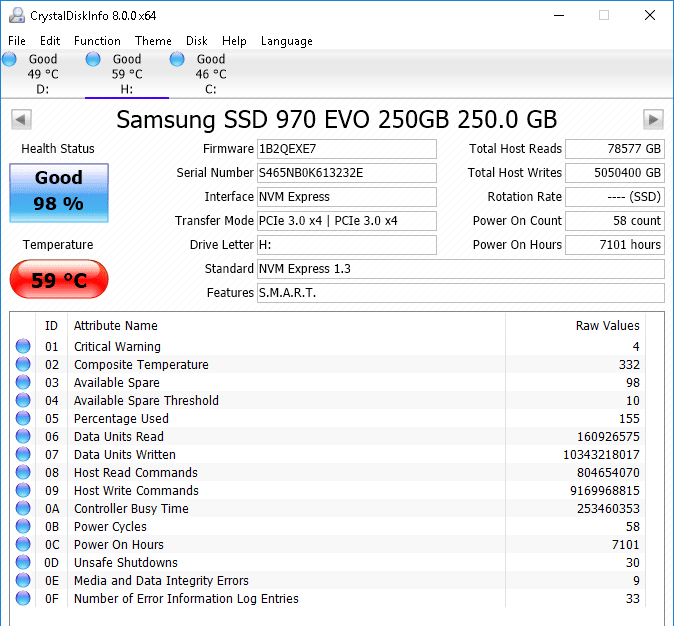Screen dimensions: 674x626
Task: Select the C: drive tab
Action: (211, 74)
